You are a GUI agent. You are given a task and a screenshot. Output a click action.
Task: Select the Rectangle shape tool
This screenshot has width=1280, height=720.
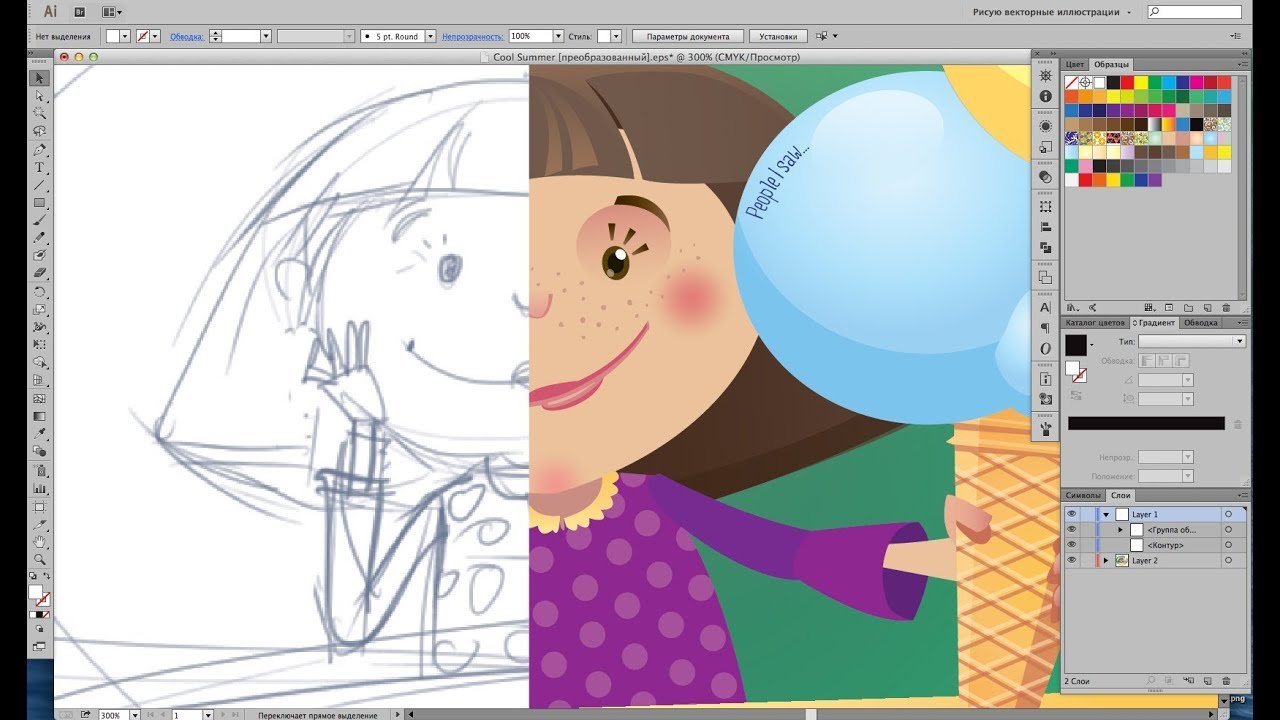40,203
